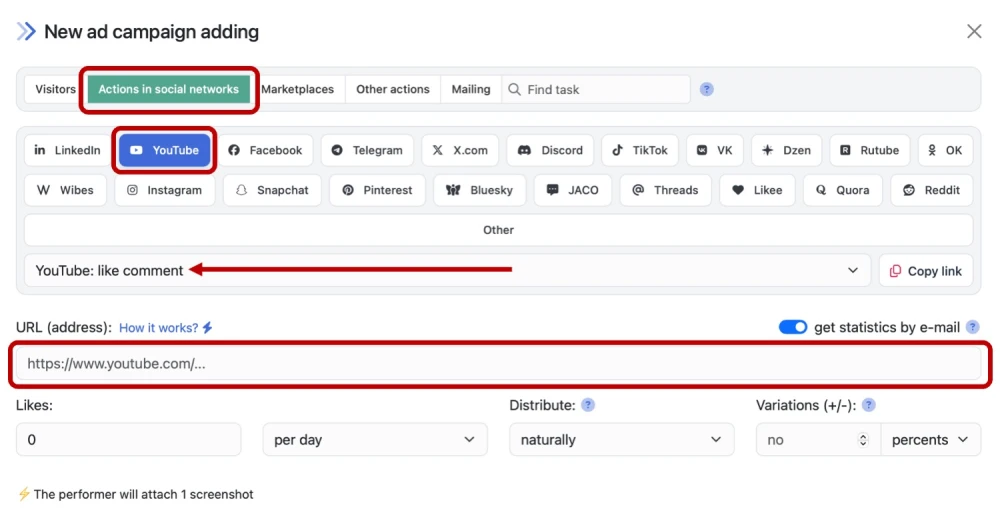Image resolution: width=1000 pixels, height=515 pixels.
Task: Select the TikTok network button
Action: tap(640, 150)
